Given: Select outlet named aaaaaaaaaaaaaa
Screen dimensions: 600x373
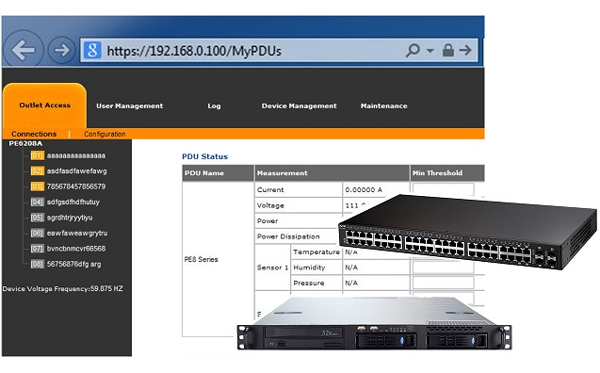Looking at the screenshot, I should [x=76, y=156].
